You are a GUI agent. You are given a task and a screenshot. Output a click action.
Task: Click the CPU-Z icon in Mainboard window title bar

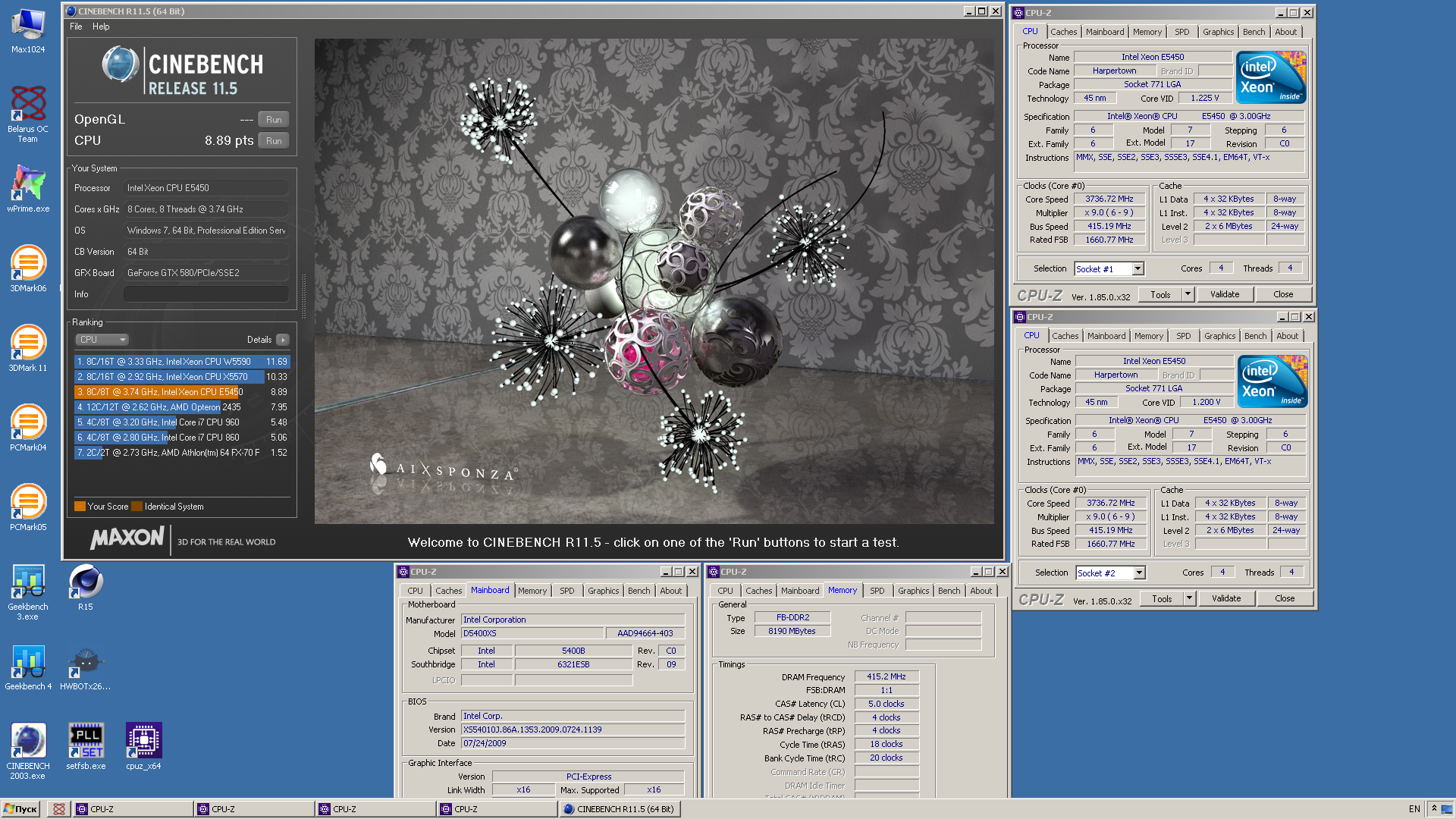coord(403,572)
